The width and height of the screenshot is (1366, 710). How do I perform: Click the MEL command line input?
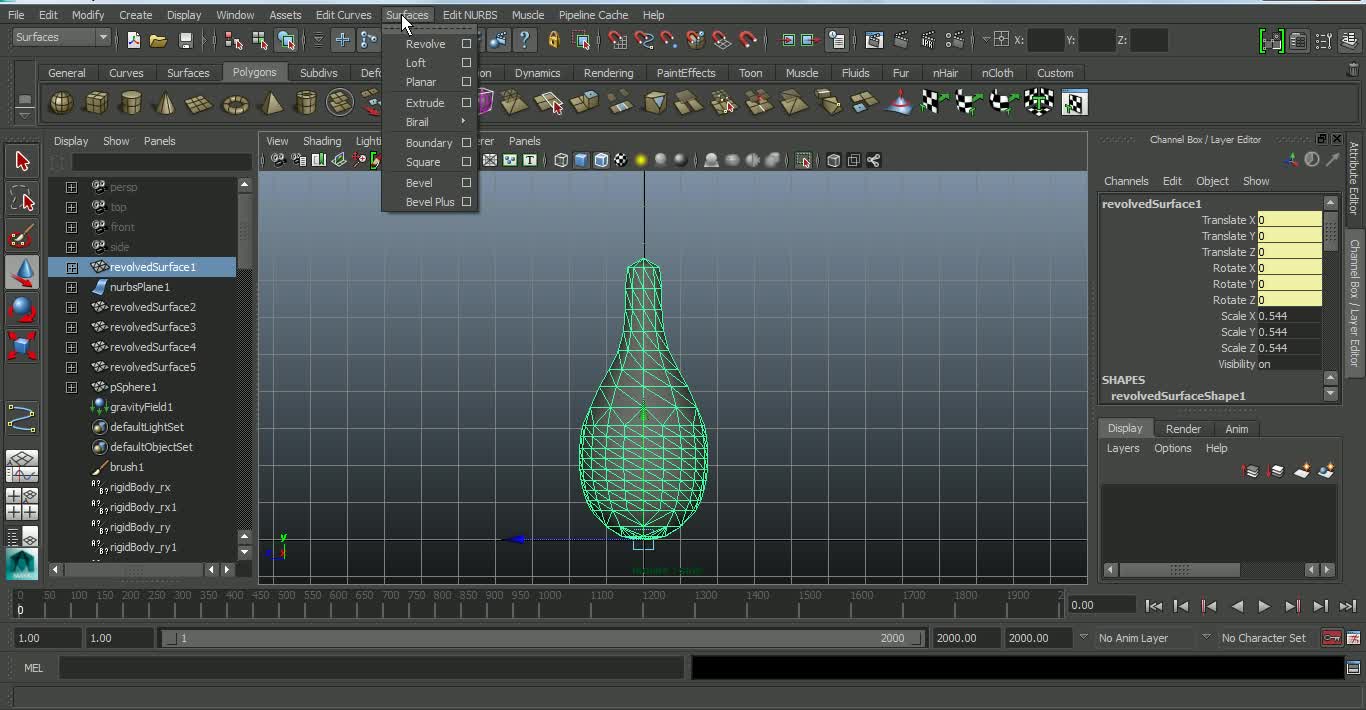(372, 667)
